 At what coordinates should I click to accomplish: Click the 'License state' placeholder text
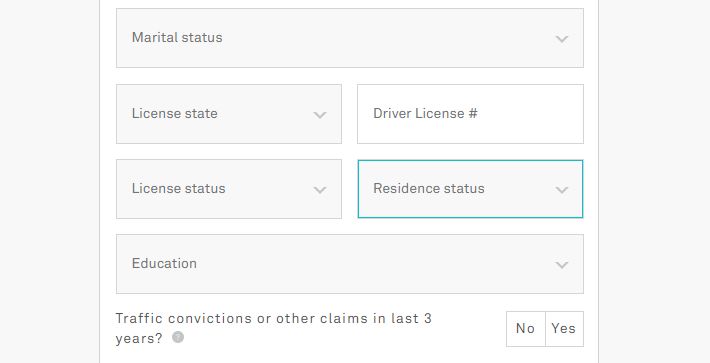click(x=175, y=113)
